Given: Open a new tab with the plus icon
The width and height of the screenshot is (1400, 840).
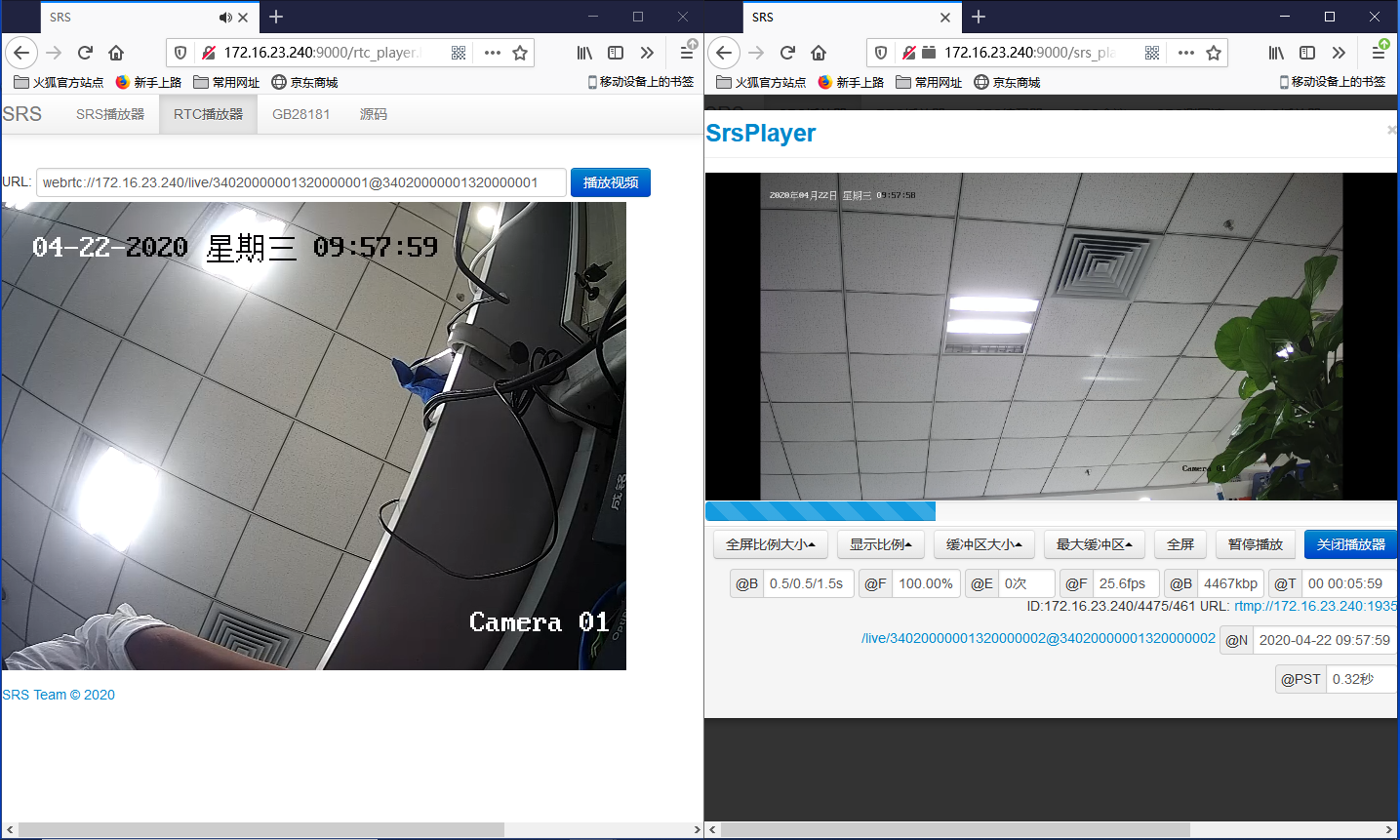Looking at the screenshot, I should click(x=276, y=17).
